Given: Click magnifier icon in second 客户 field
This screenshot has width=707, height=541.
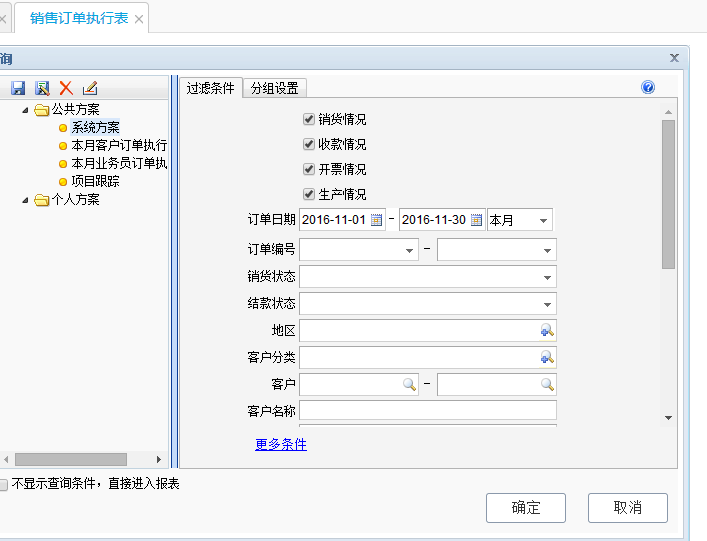Looking at the screenshot, I should 547,385.
